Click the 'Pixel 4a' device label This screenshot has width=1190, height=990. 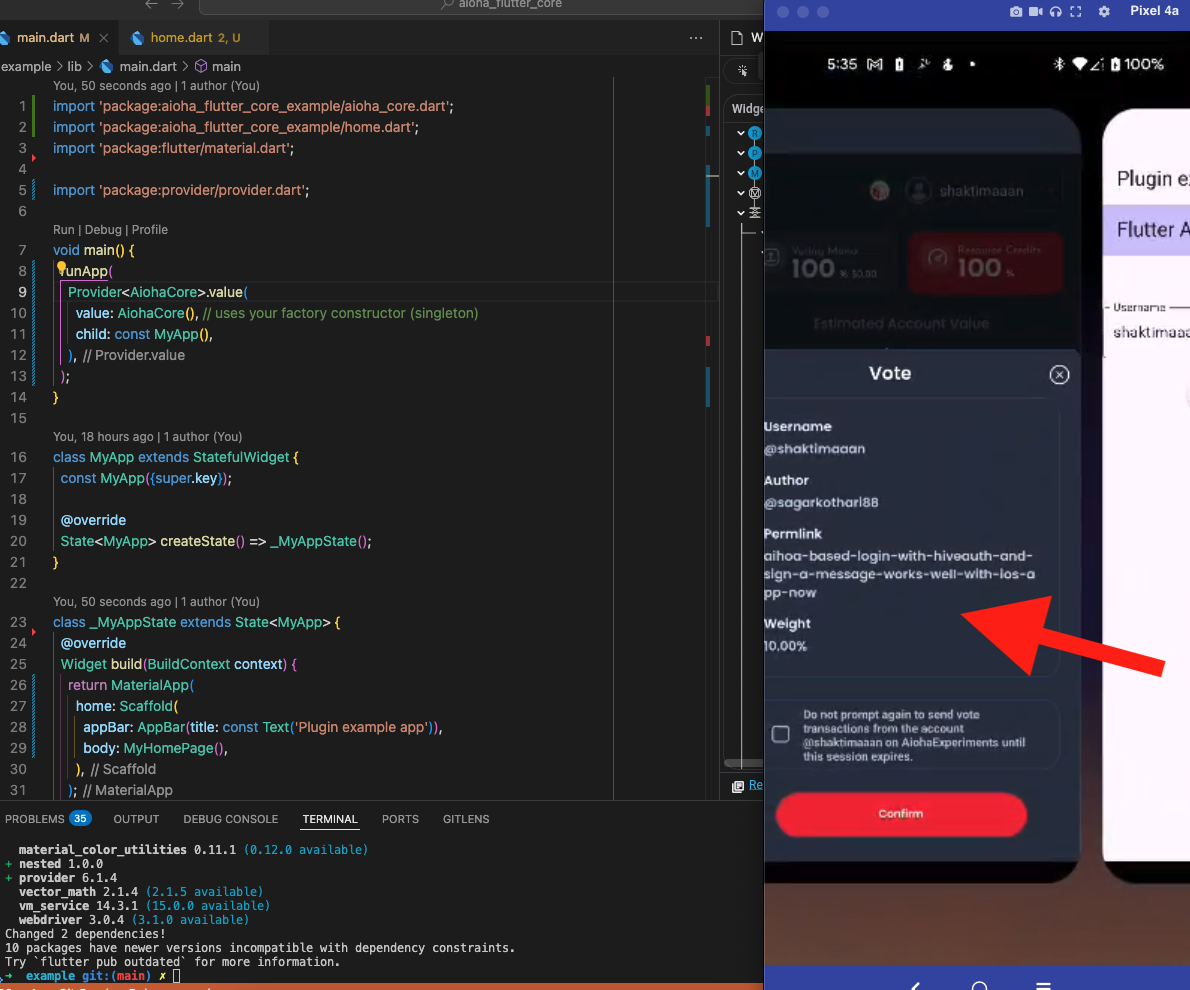[1154, 11]
